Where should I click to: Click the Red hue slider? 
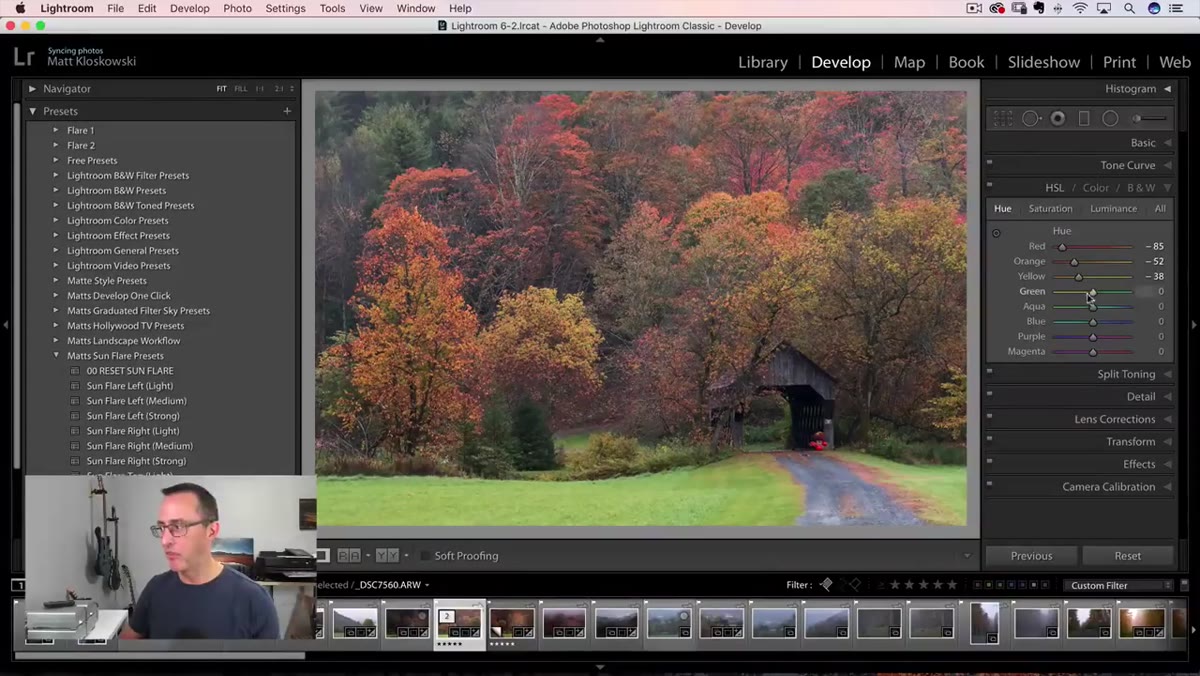pyautogui.click(x=1093, y=246)
